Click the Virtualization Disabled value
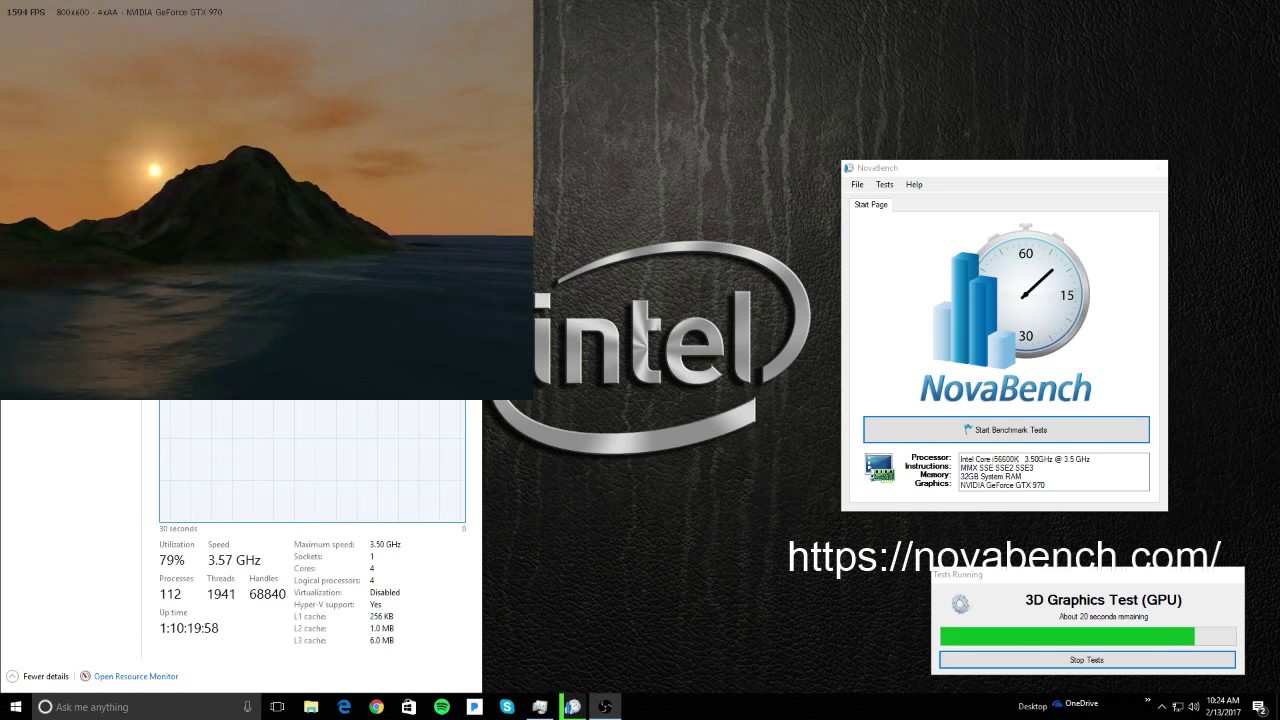Viewport: 1280px width, 720px height. (x=385, y=592)
